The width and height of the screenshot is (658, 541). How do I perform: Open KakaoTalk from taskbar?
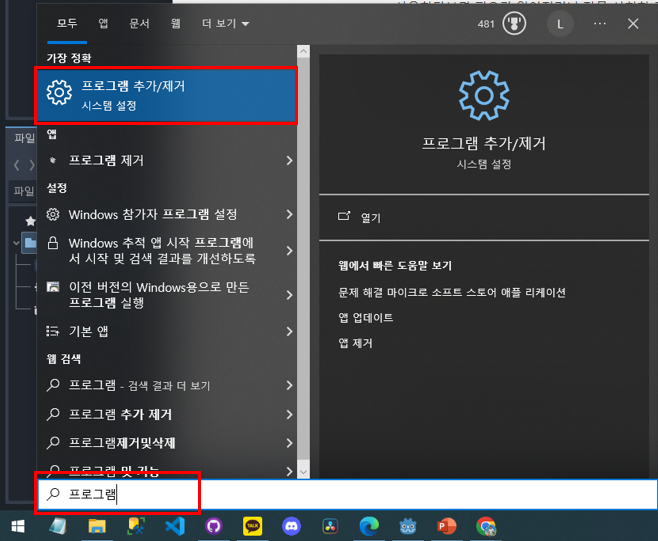point(253,526)
